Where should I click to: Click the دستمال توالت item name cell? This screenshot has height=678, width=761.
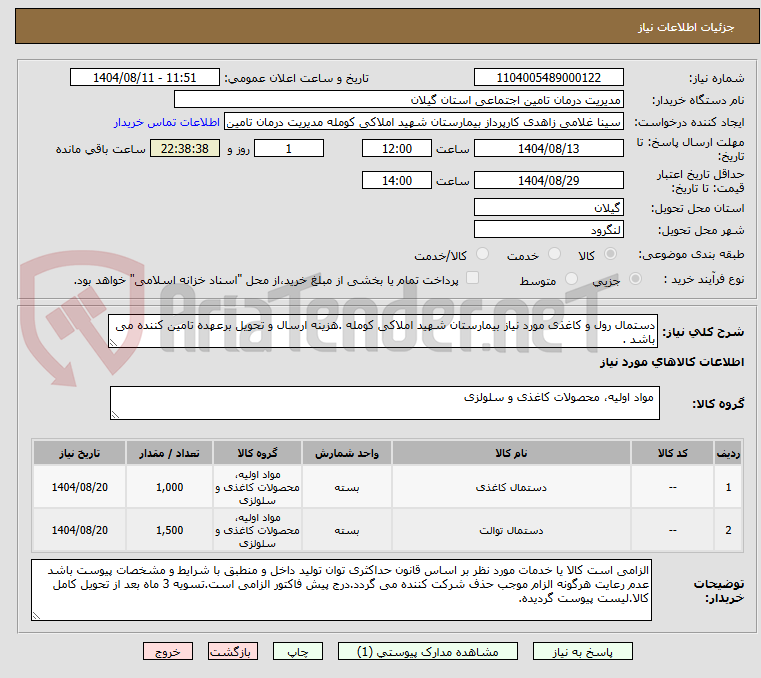point(511,530)
